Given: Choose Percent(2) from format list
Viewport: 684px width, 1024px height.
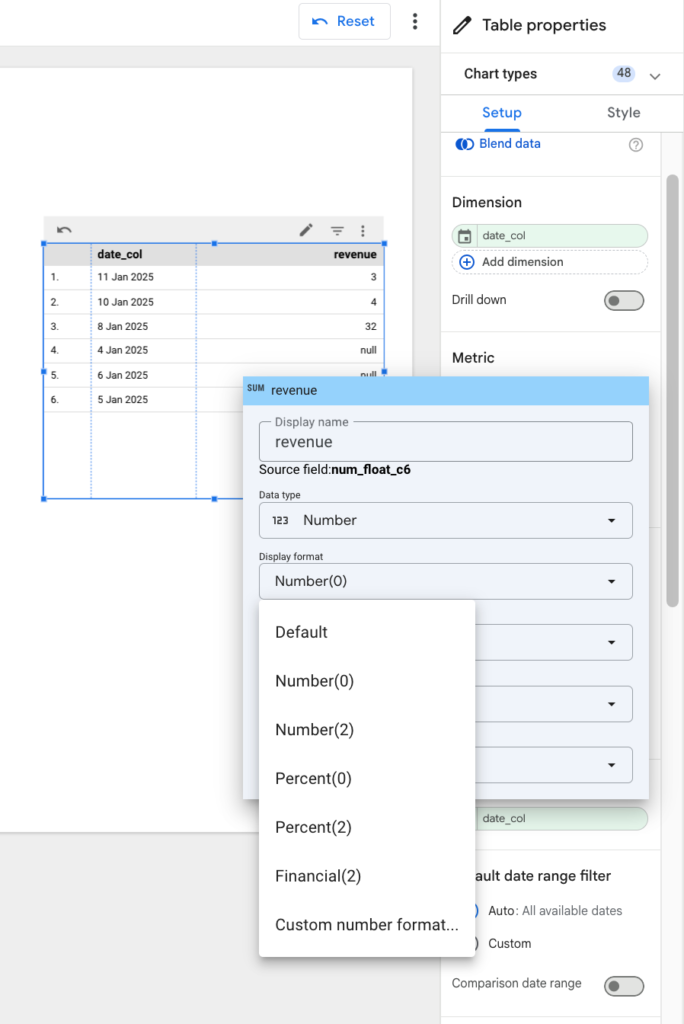Looking at the screenshot, I should click(313, 827).
